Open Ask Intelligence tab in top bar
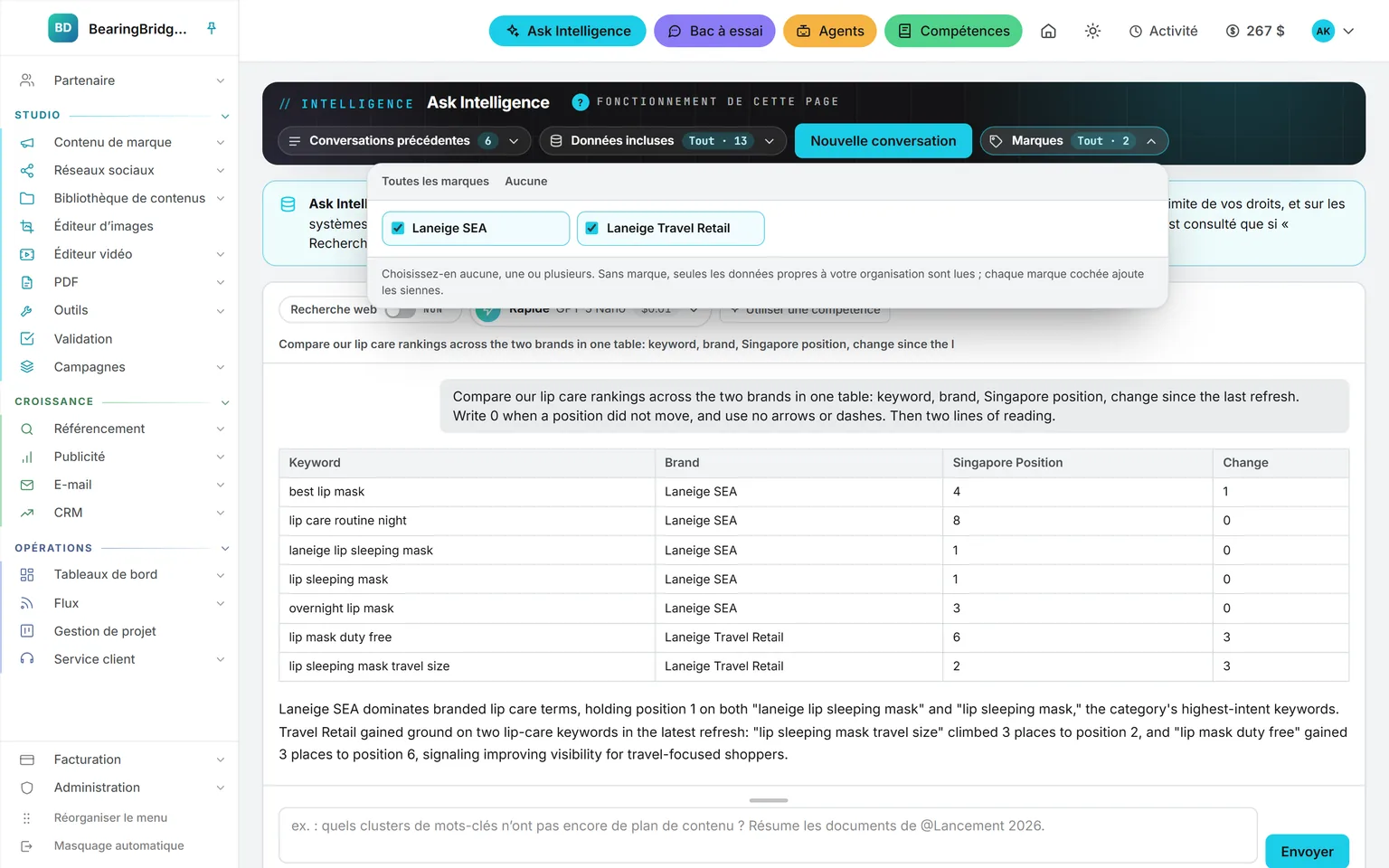This screenshot has width=1389, height=868. 568,31
